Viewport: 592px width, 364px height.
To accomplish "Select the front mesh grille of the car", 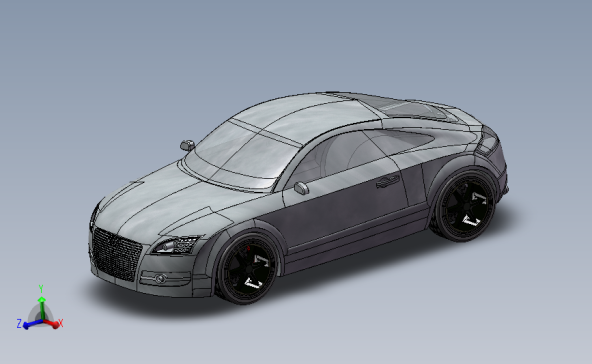I will point(116,254).
